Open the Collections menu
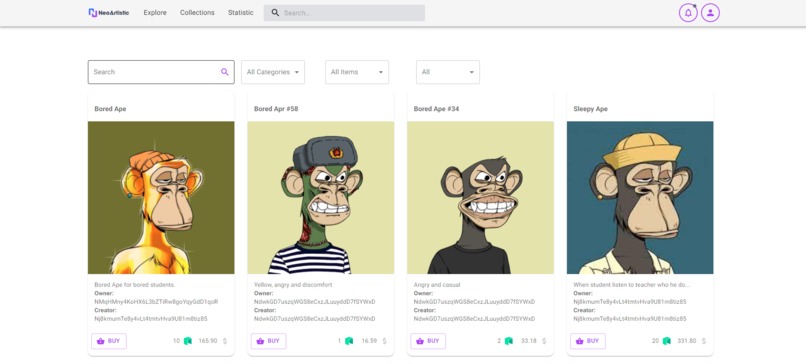Viewport: 806px width, 364px height. coord(197,13)
